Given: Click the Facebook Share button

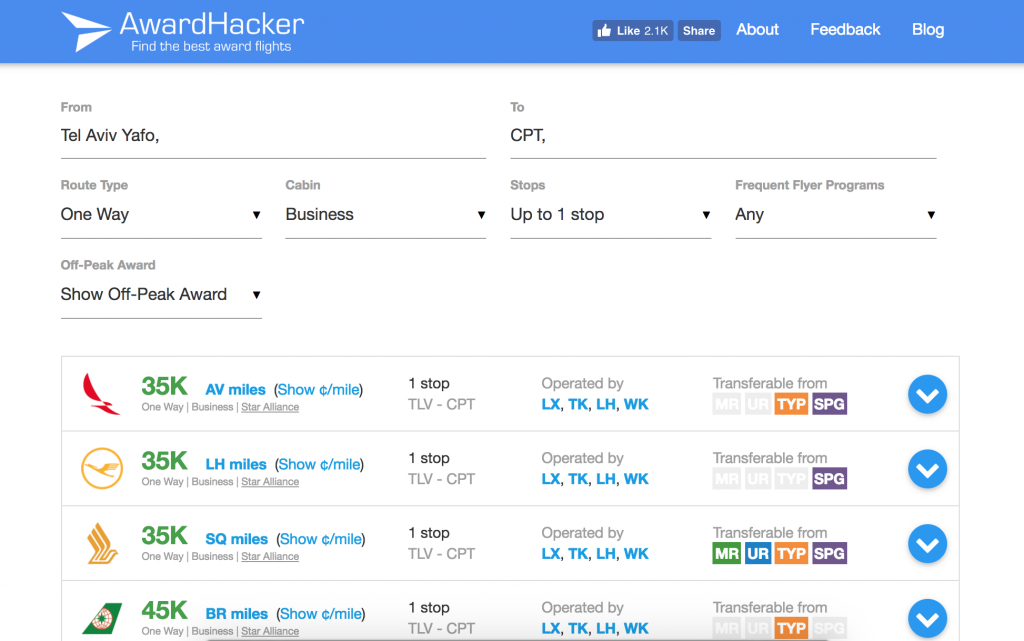Looking at the screenshot, I should point(699,31).
